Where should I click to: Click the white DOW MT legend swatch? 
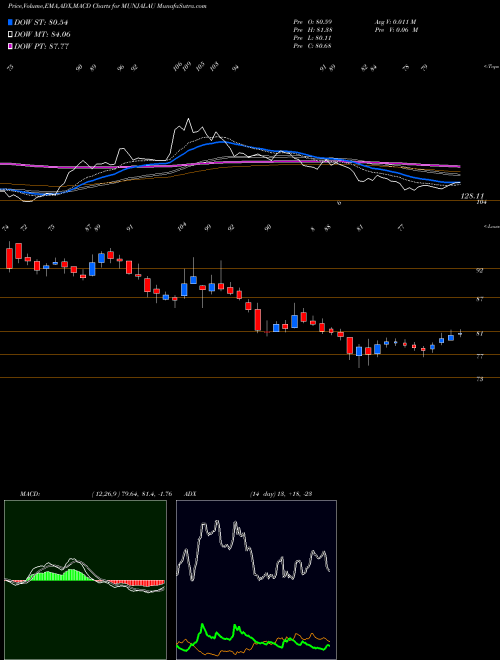[10, 35]
